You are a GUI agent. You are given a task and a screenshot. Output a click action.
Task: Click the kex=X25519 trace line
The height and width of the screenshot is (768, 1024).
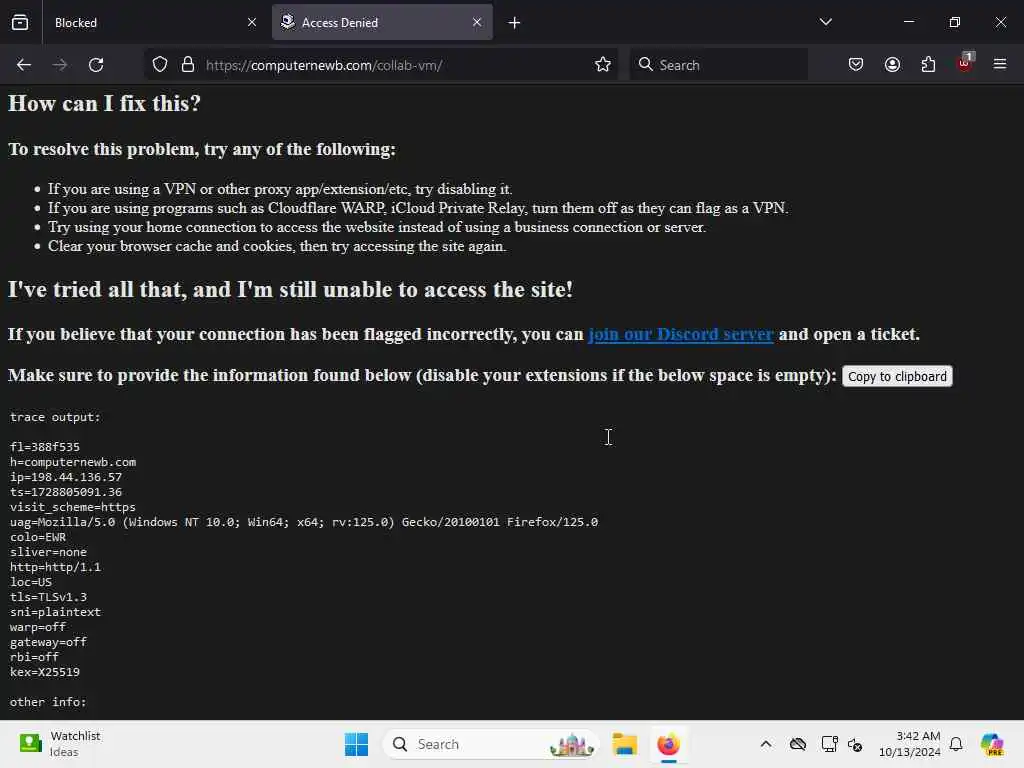pyautogui.click(x=45, y=673)
